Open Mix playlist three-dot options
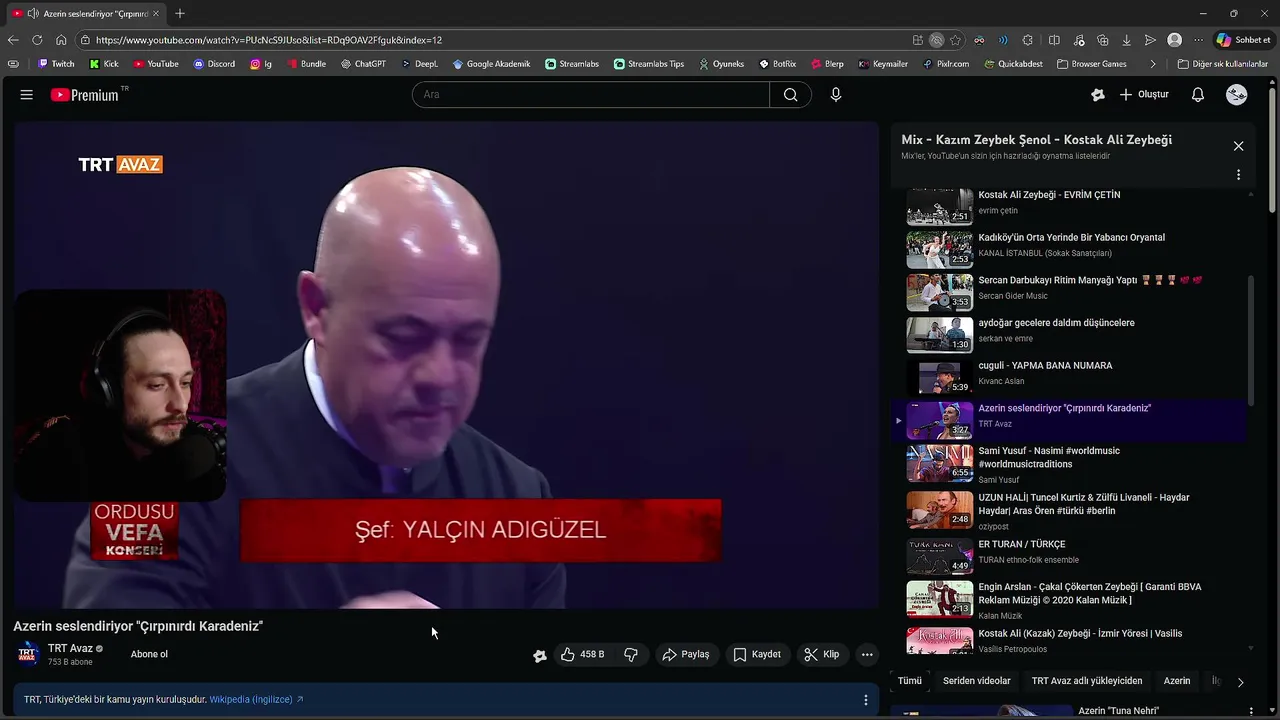Viewport: 1280px width, 720px height. [x=1238, y=175]
